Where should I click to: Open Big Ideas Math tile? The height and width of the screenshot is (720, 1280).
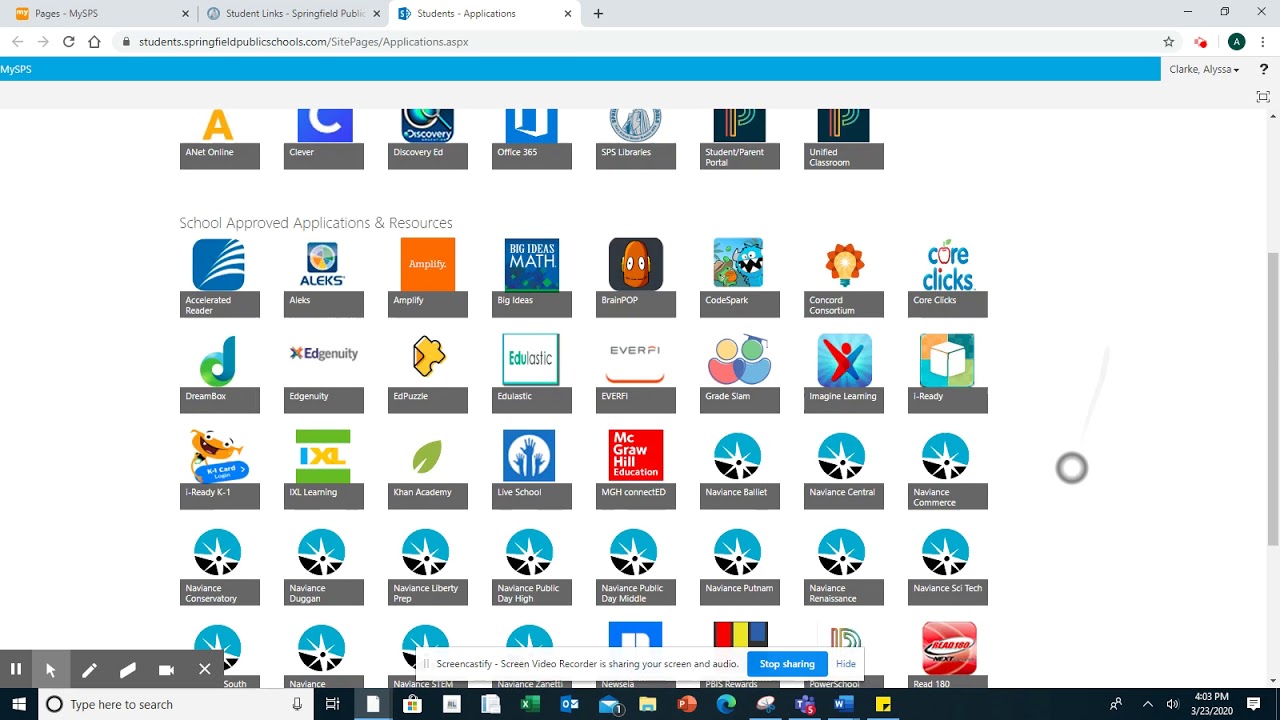click(531, 278)
